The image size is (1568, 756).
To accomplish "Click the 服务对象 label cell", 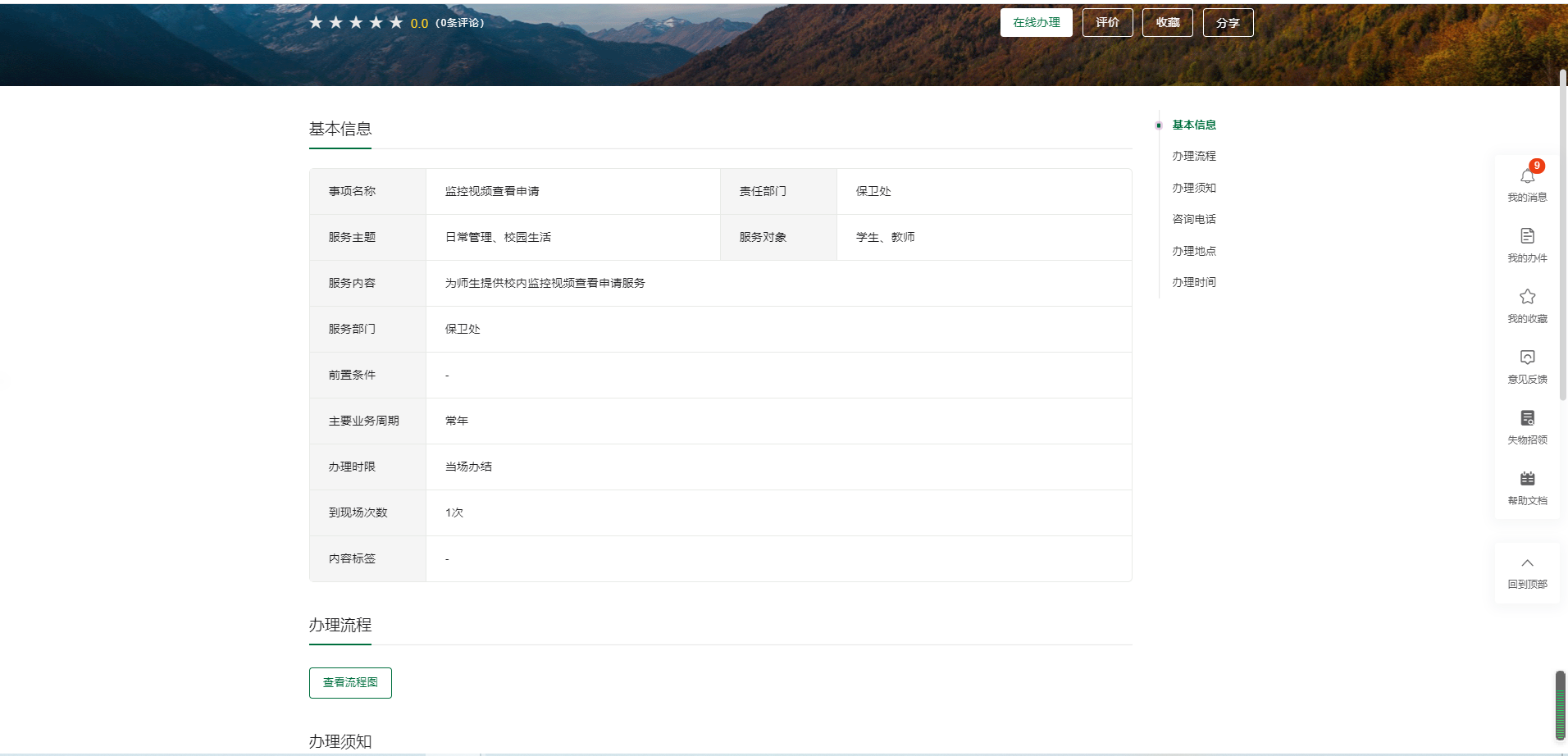I will coord(778,237).
